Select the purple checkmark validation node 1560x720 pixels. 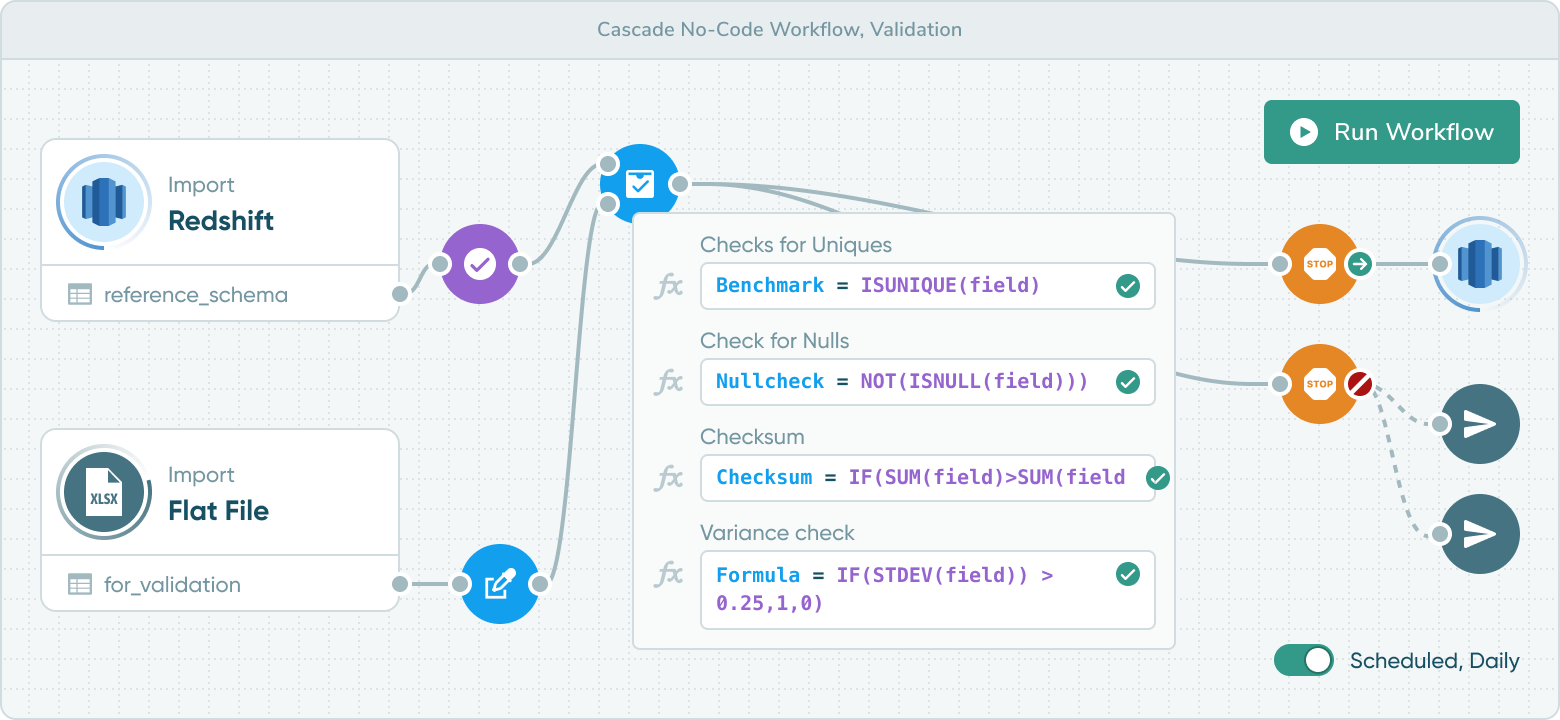[480, 264]
